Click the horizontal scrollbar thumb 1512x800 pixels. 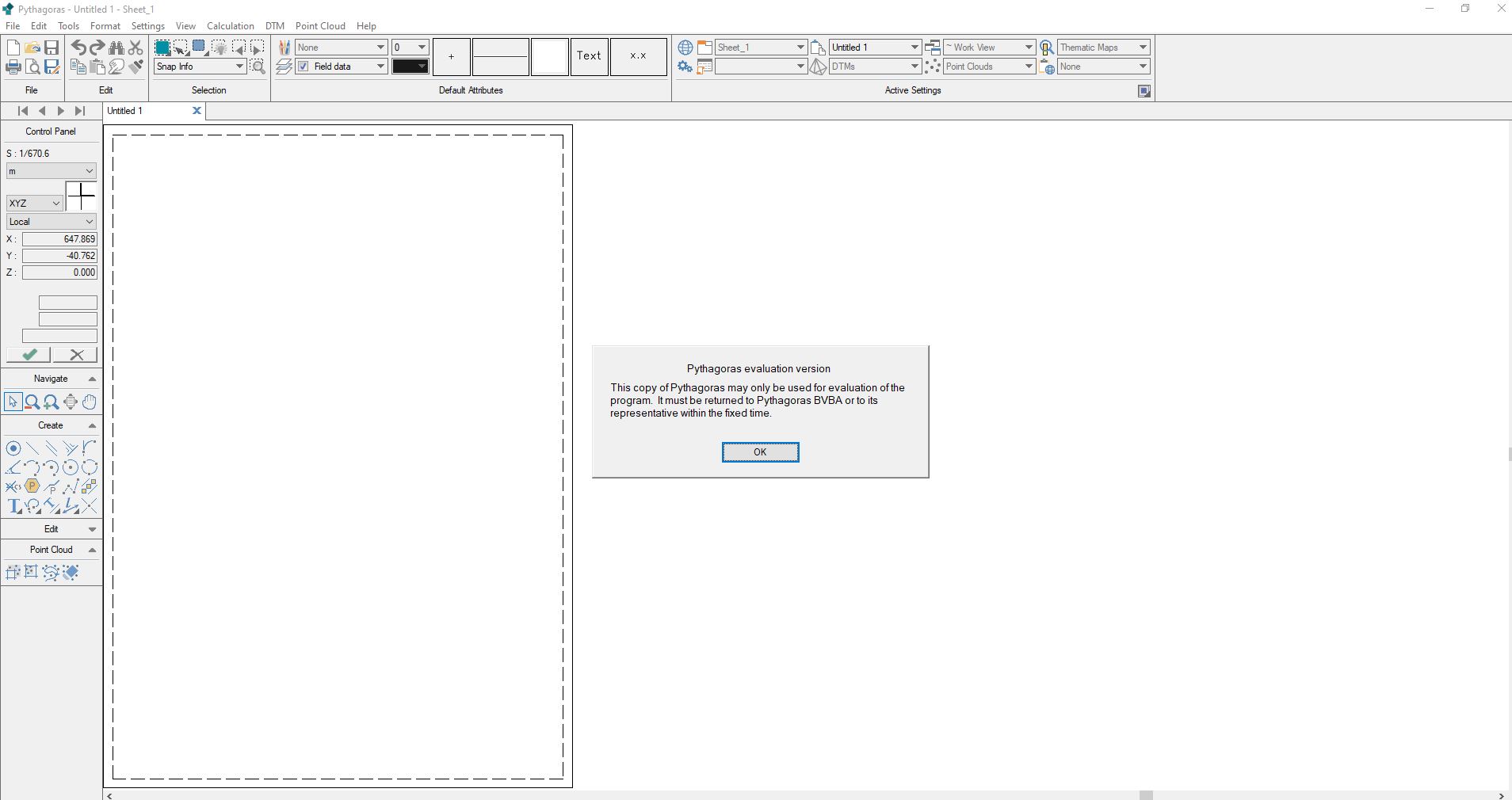click(1146, 795)
